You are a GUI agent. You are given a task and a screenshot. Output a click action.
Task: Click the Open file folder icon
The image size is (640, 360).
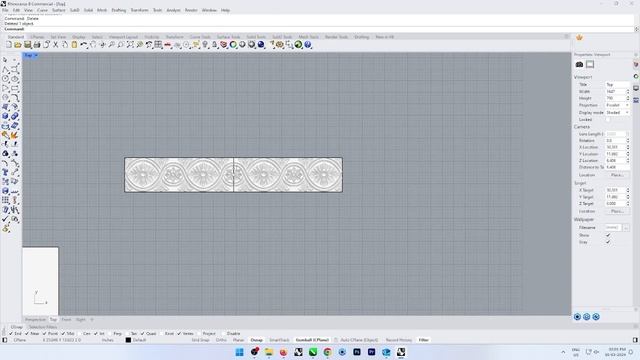(x=18, y=45)
